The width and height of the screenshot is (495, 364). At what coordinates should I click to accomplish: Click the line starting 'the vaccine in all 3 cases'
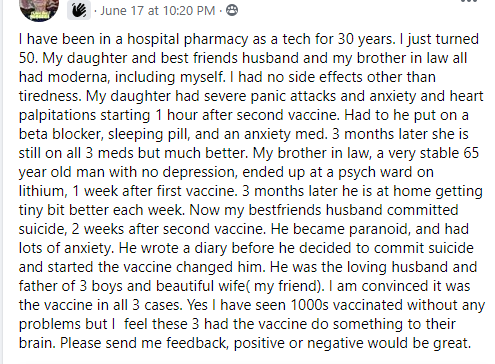tap(252, 305)
